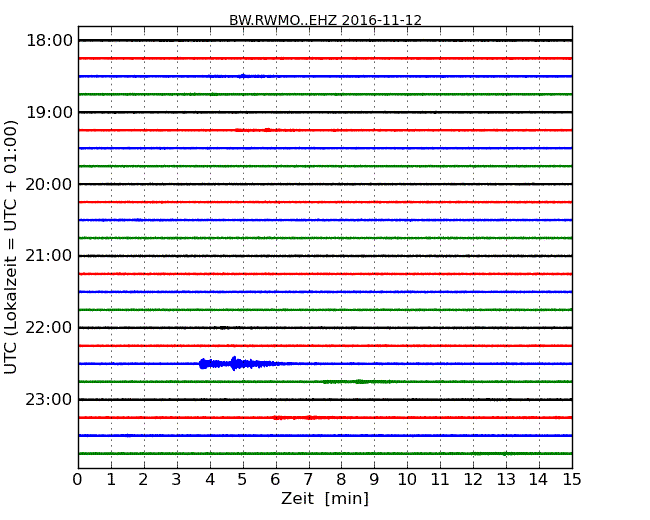Click the x-axis tick label 1

tap(111, 480)
